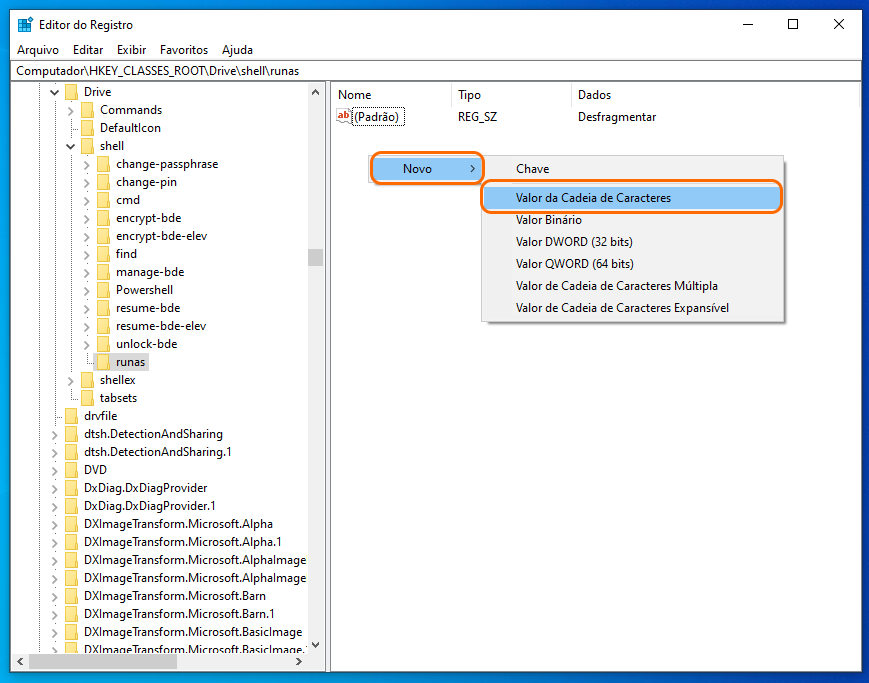Open the Ajuda menu
This screenshot has height=683, width=869.
tap(237, 50)
